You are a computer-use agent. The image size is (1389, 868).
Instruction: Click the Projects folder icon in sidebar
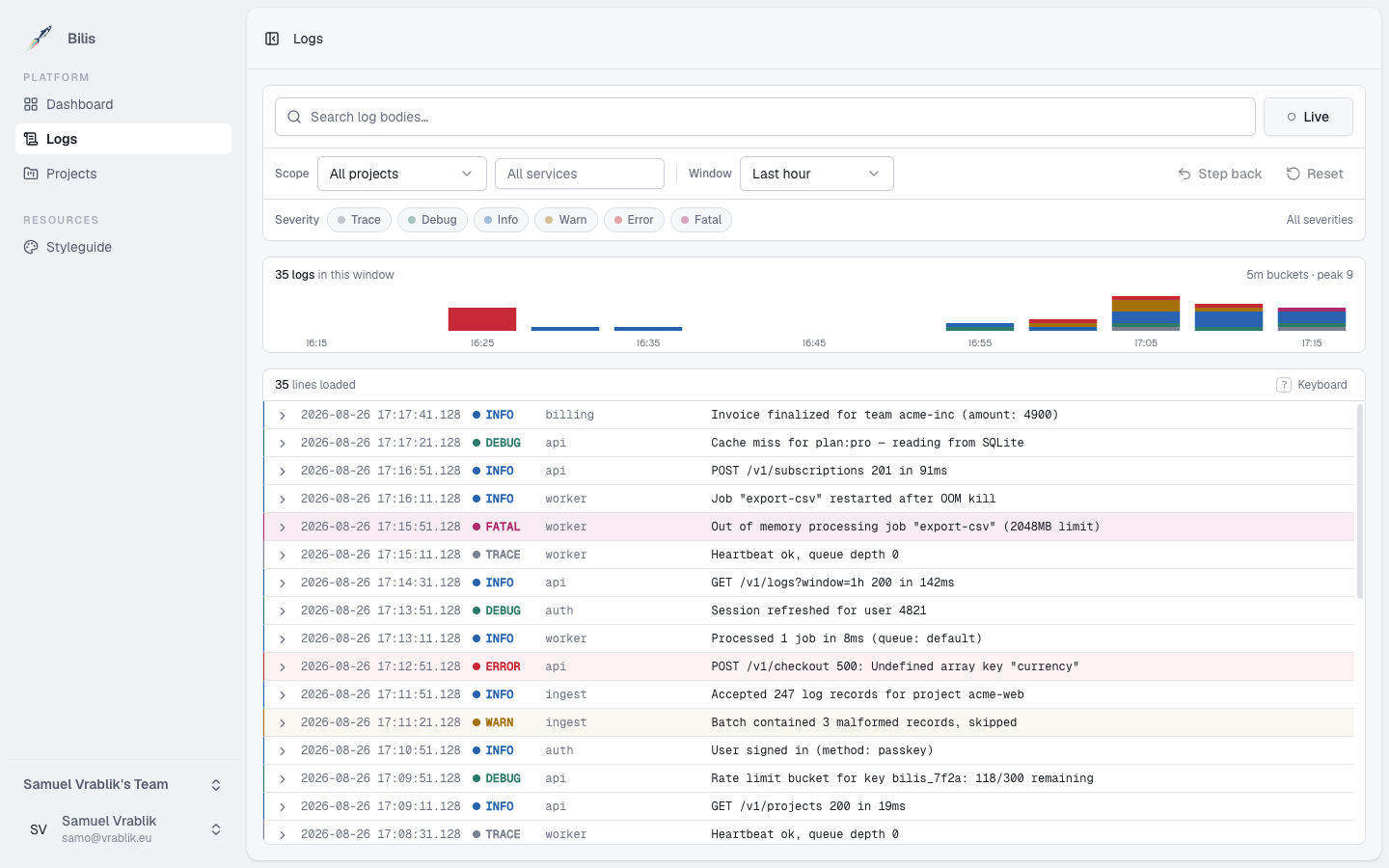point(31,174)
